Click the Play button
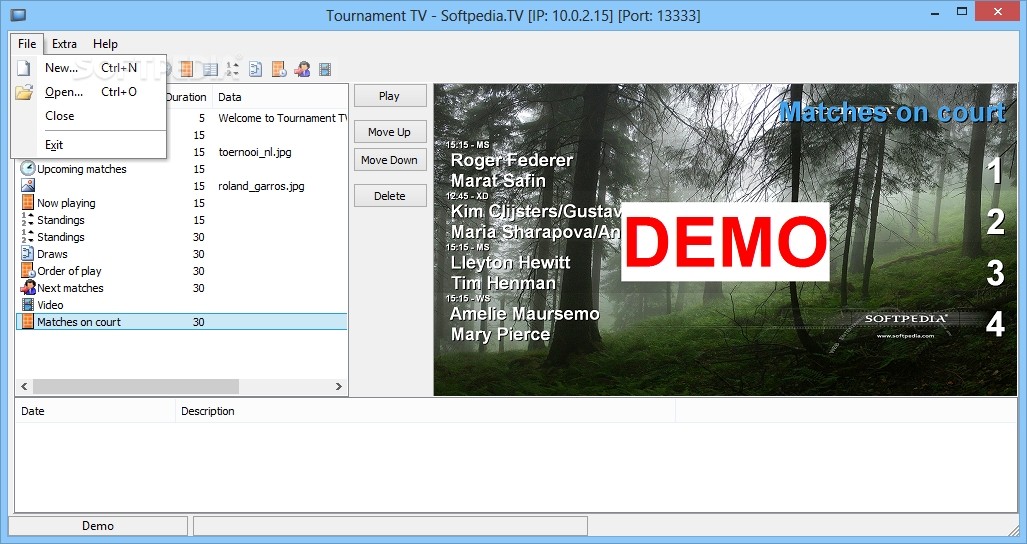This screenshot has width=1027, height=544. click(x=390, y=96)
